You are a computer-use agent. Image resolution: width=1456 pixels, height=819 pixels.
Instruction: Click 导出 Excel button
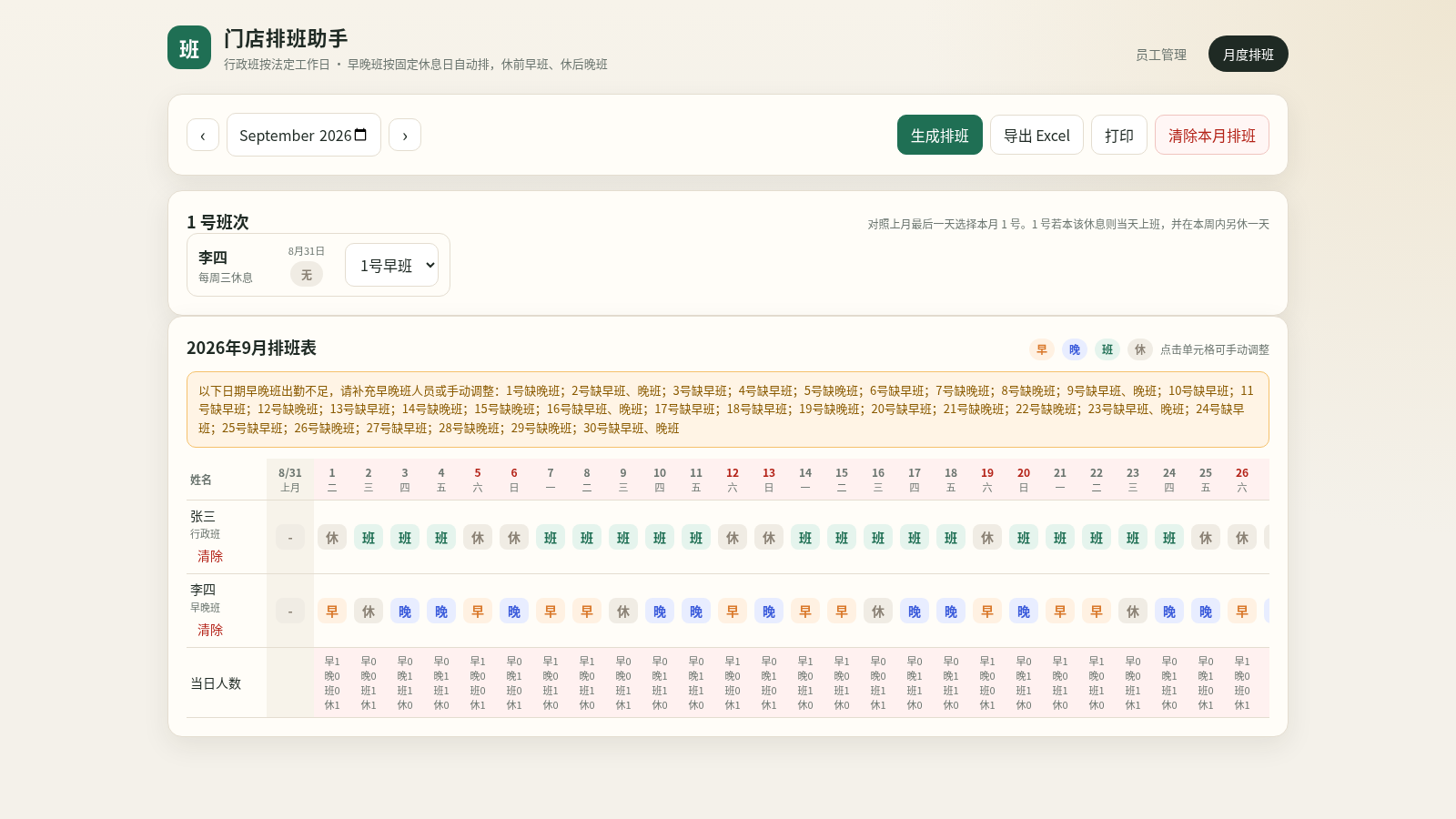[x=1036, y=135]
